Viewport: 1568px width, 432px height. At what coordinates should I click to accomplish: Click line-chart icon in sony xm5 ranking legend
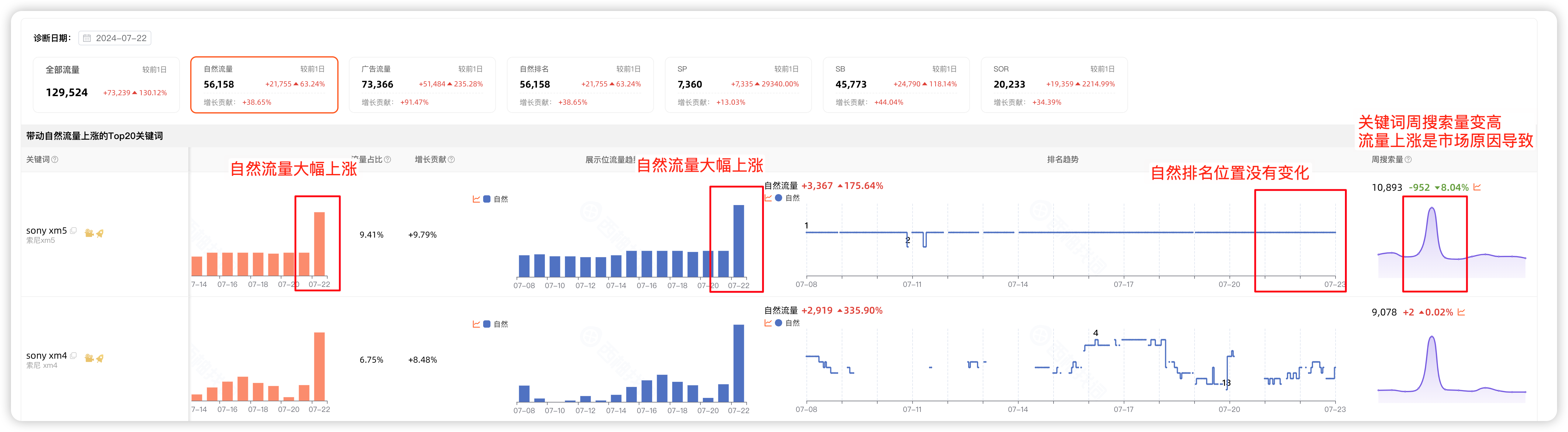click(768, 198)
